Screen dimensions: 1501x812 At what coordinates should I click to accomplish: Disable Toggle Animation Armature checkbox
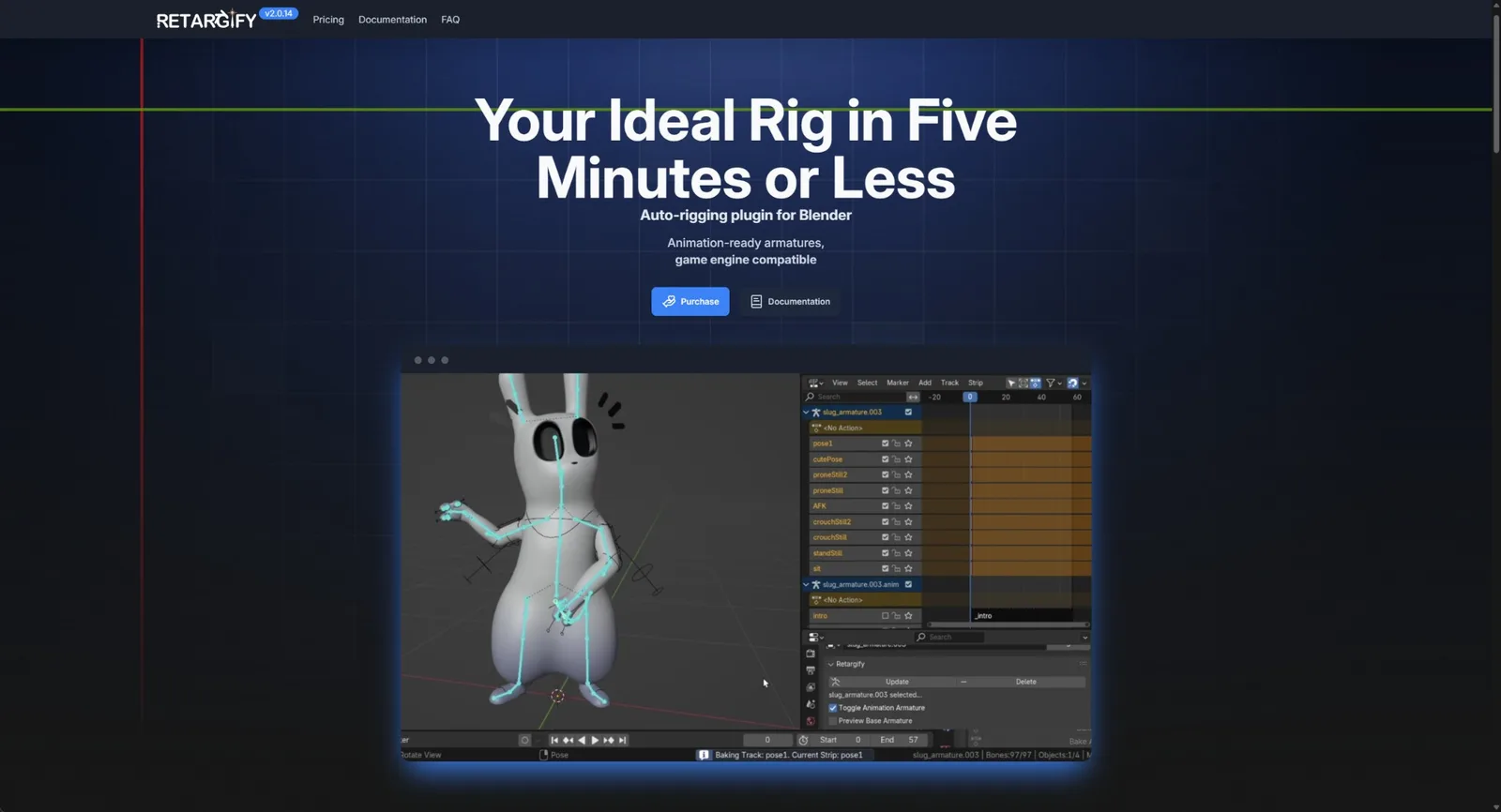(833, 708)
